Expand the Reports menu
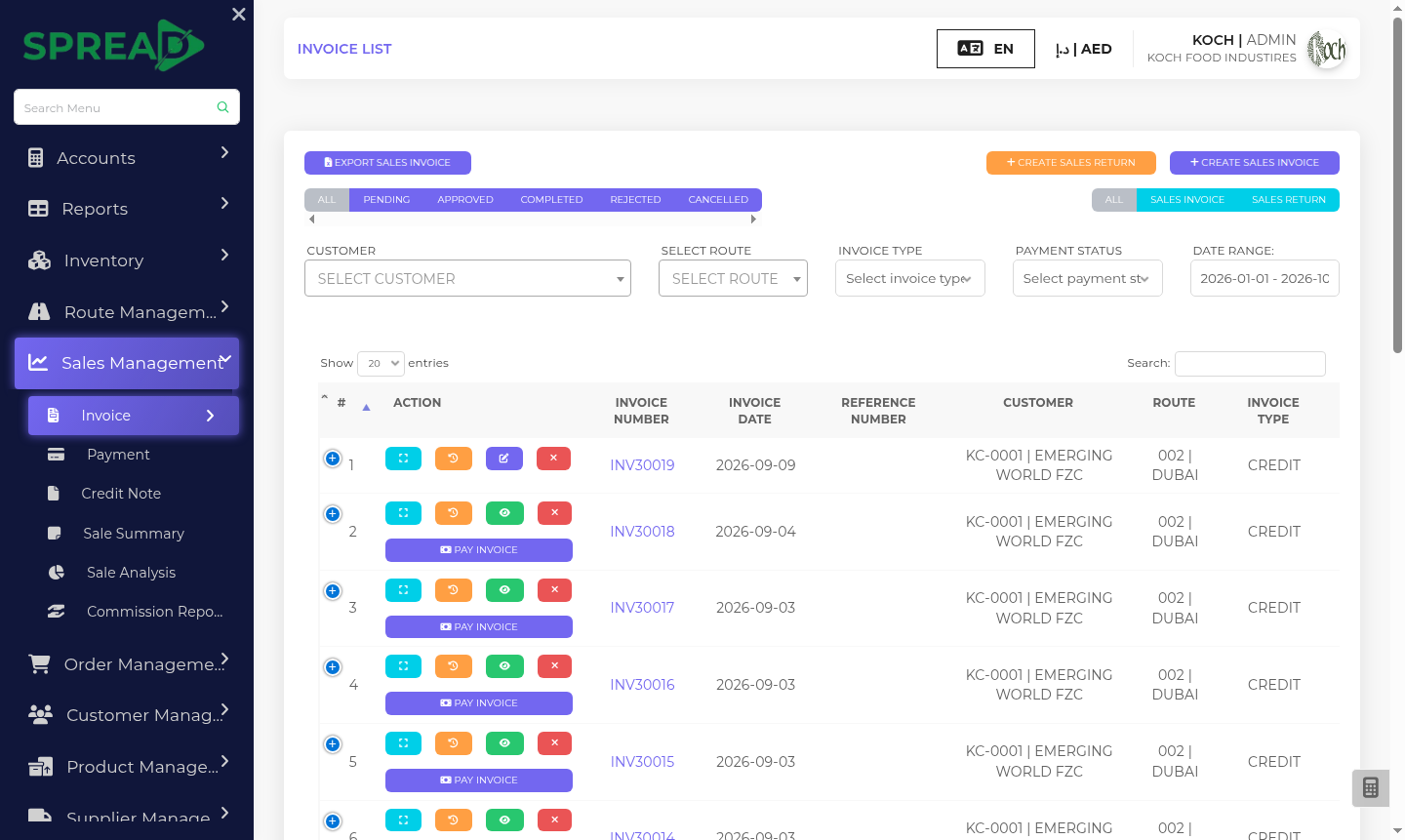The height and width of the screenshot is (840, 1405). [127, 208]
